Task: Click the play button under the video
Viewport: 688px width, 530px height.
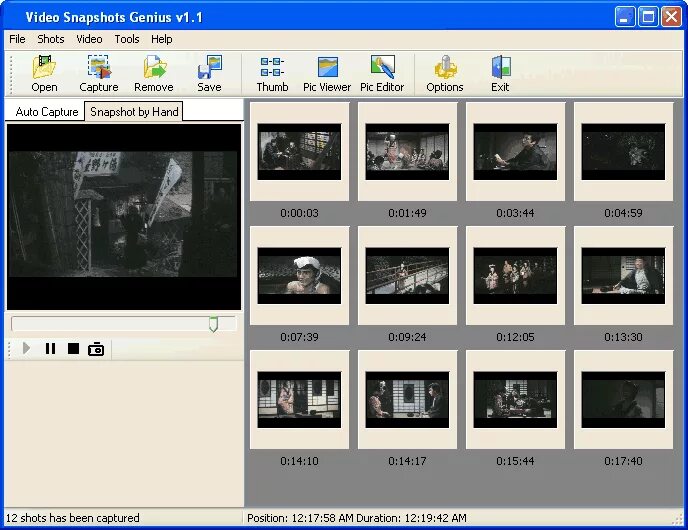Action: (26, 348)
